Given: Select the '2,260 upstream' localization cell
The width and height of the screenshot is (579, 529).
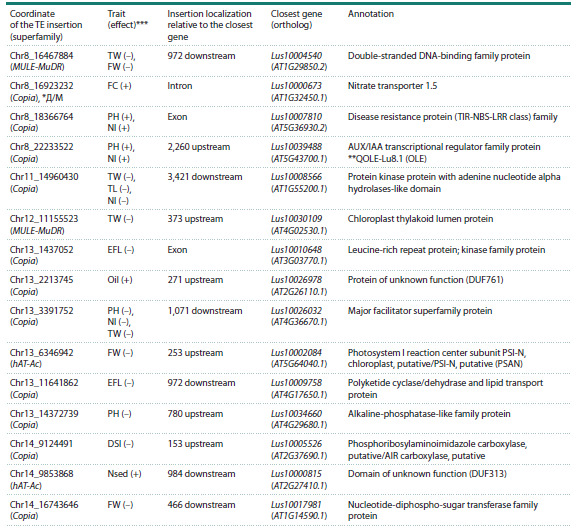Looking at the screenshot, I should (199, 147).
